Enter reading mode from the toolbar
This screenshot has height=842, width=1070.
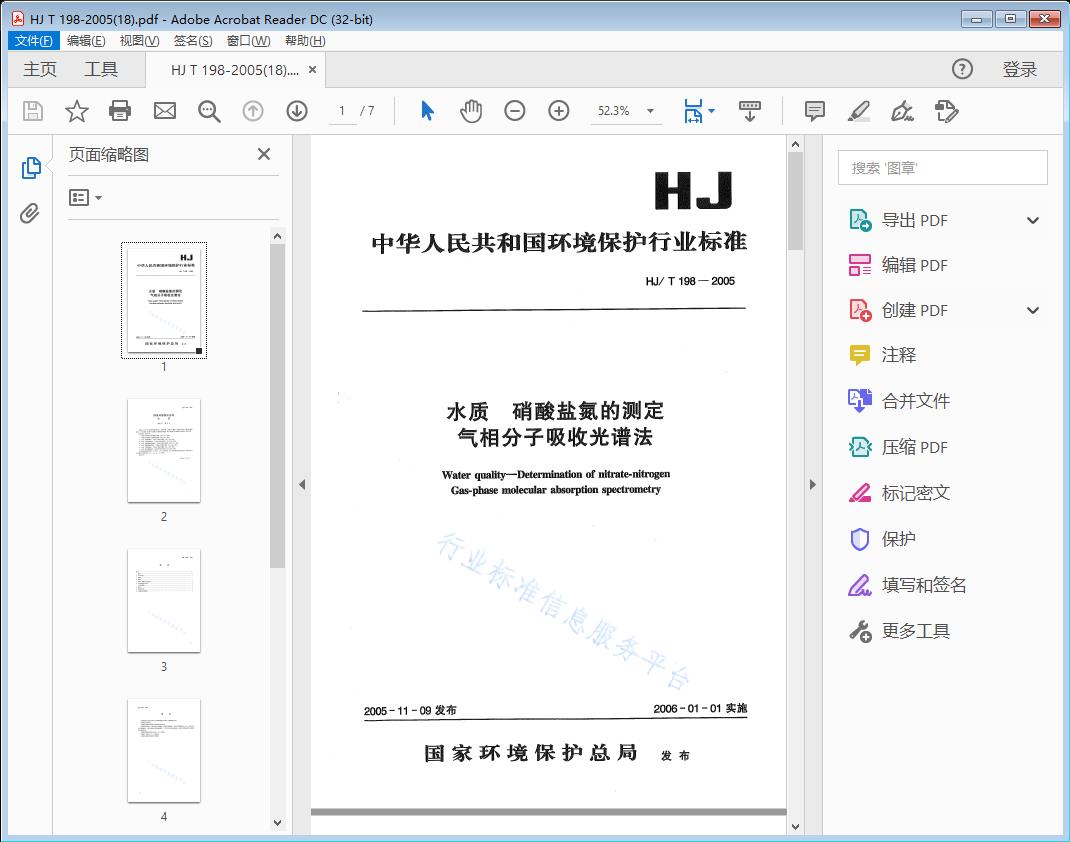click(750, 111)
